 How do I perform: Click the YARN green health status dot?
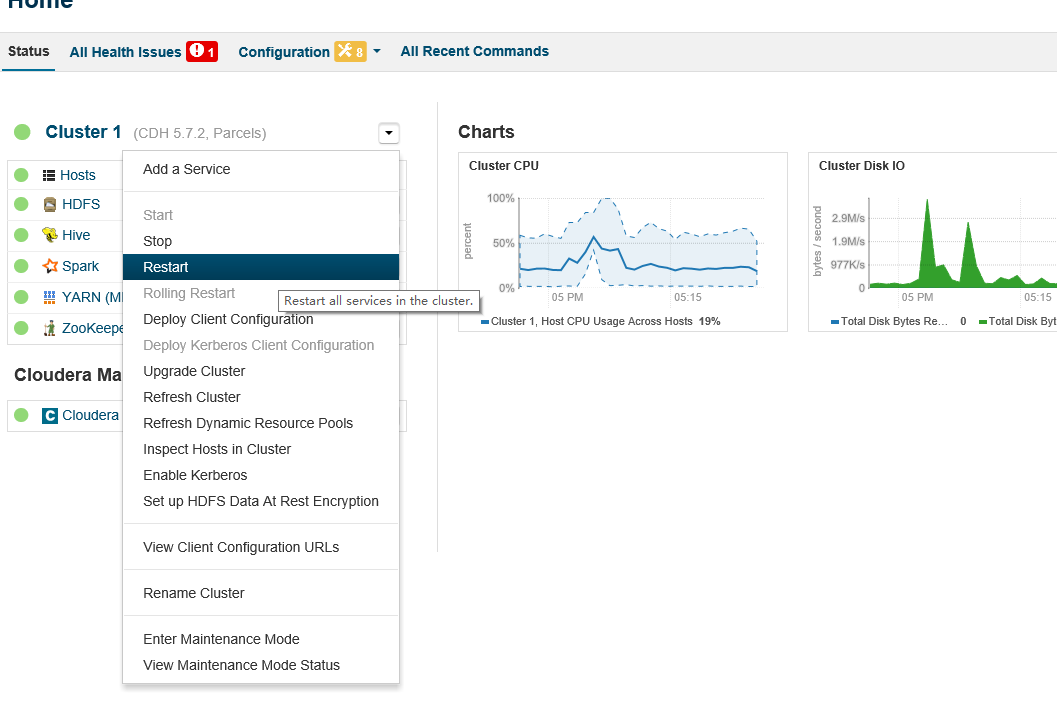pos(22,297)
